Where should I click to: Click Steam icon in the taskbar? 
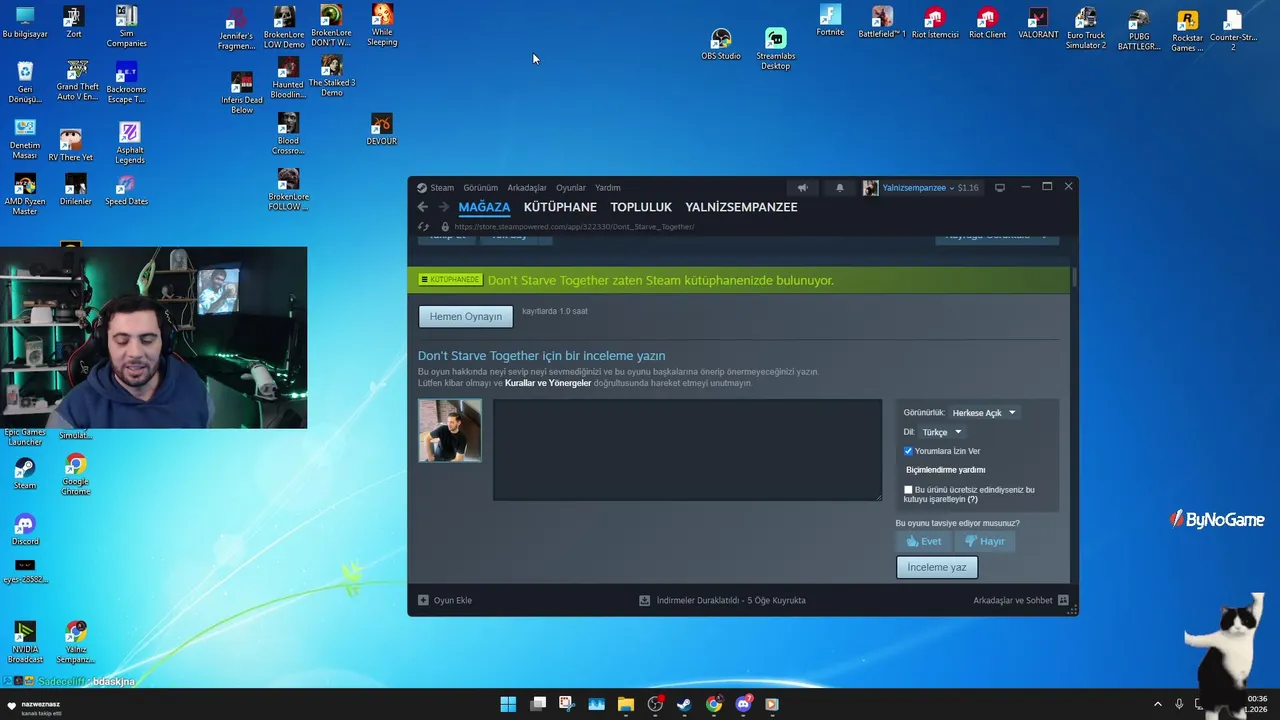coord(684,704)
